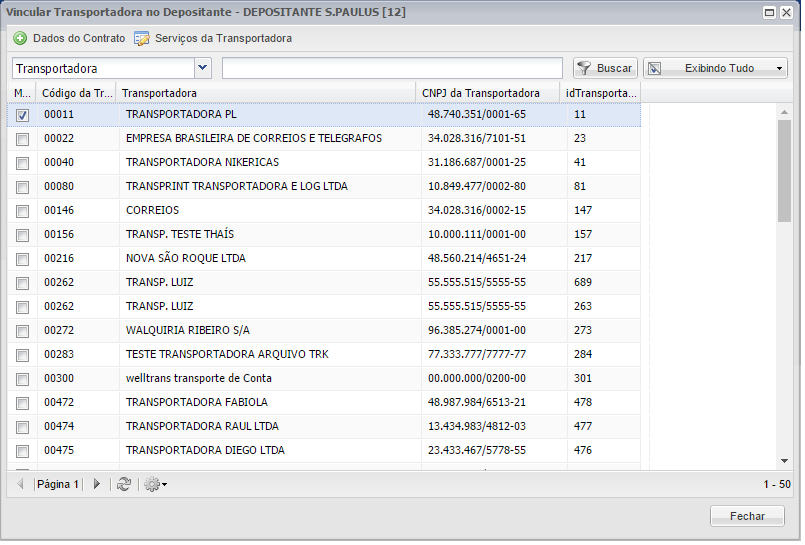The image size is (805, 545).
Task: Select code cell 00146
Action: coord(78,210)
